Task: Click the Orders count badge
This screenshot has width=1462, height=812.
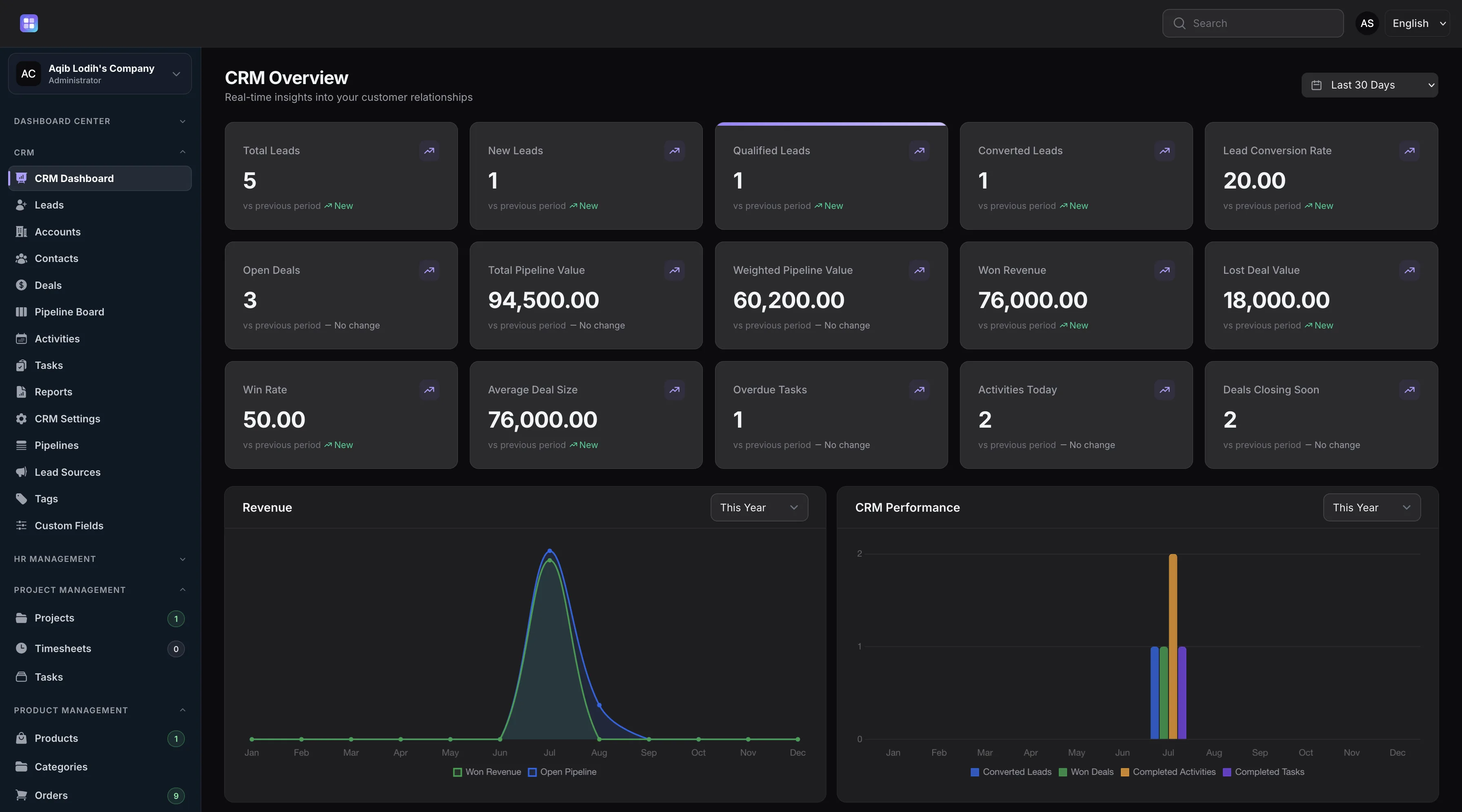Action: (176, 796)
